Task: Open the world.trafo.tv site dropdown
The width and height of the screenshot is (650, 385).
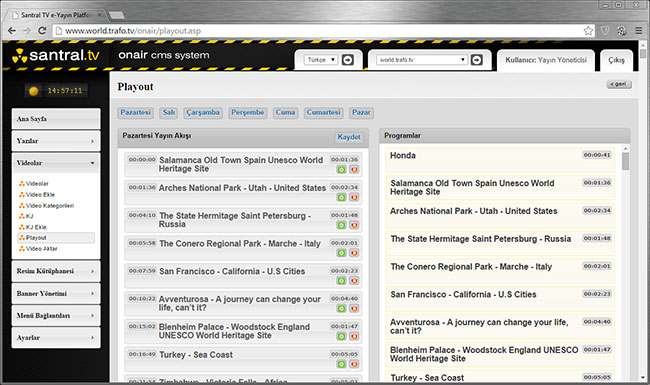Action: [422, 60]
